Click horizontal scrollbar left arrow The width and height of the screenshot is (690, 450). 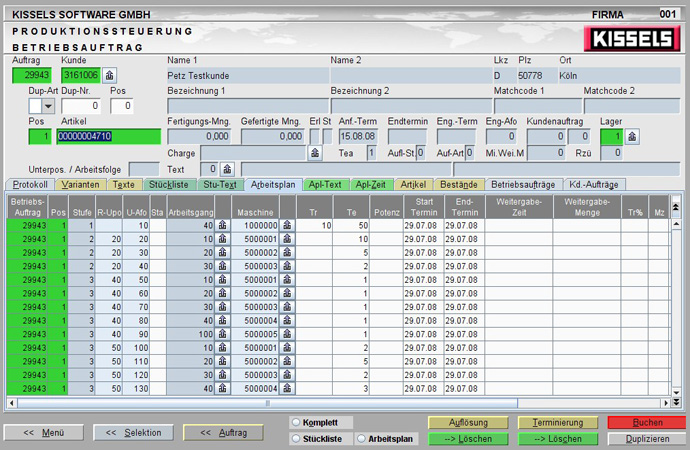pos(12,403)
